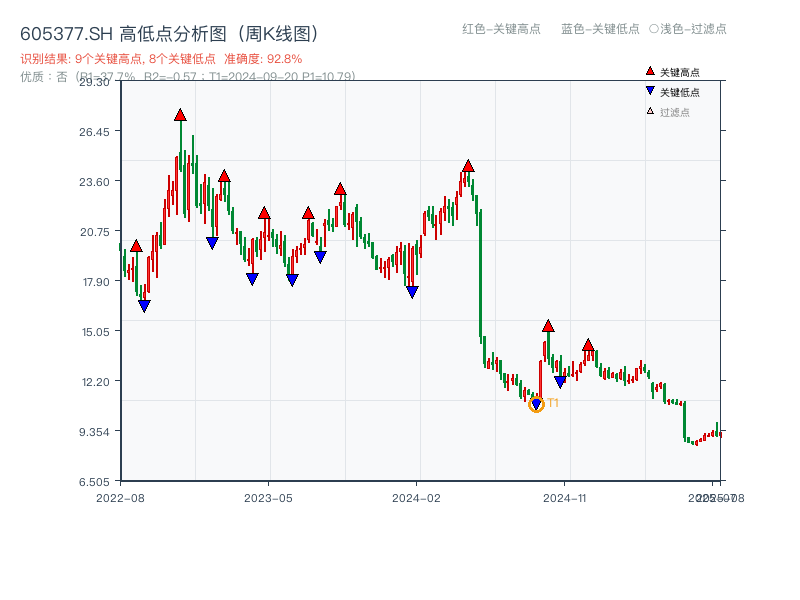Select the blue low-point triangle near 2024-02
Image resolution: width=800 pixels, height=600 pixels.
click(412, 290)
